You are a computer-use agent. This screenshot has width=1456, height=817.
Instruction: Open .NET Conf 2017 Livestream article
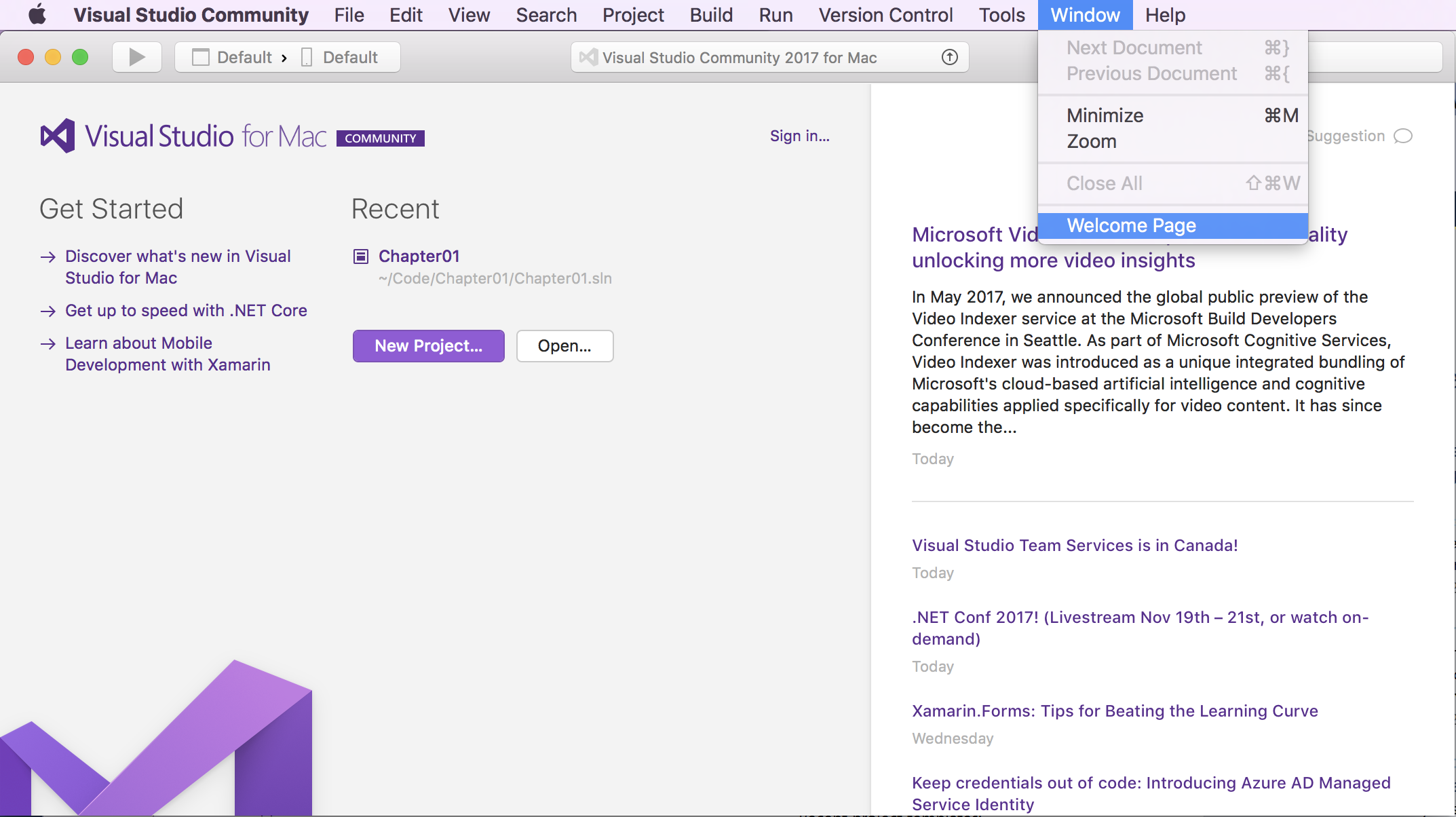tap(1140, 628)
